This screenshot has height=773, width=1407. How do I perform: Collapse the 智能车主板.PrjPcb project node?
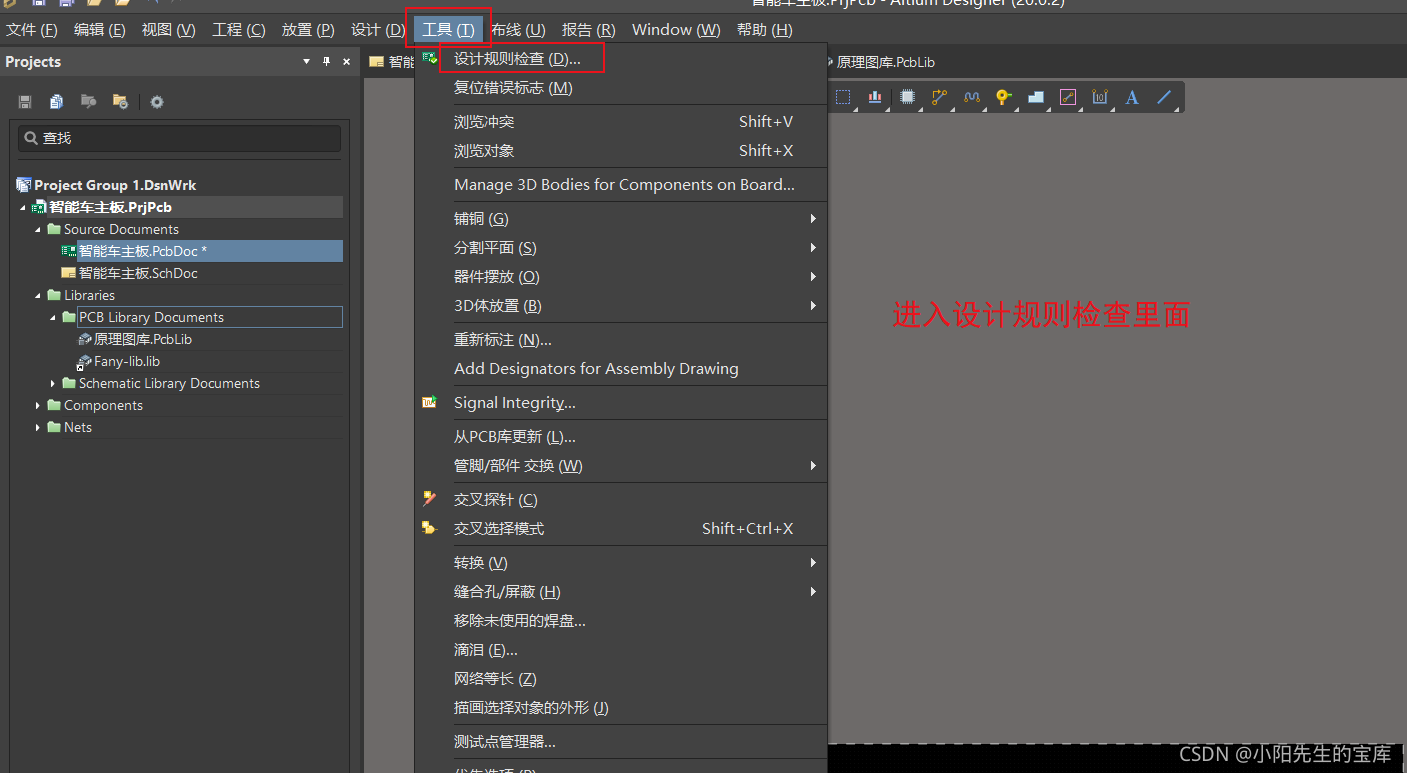point(23,207)
